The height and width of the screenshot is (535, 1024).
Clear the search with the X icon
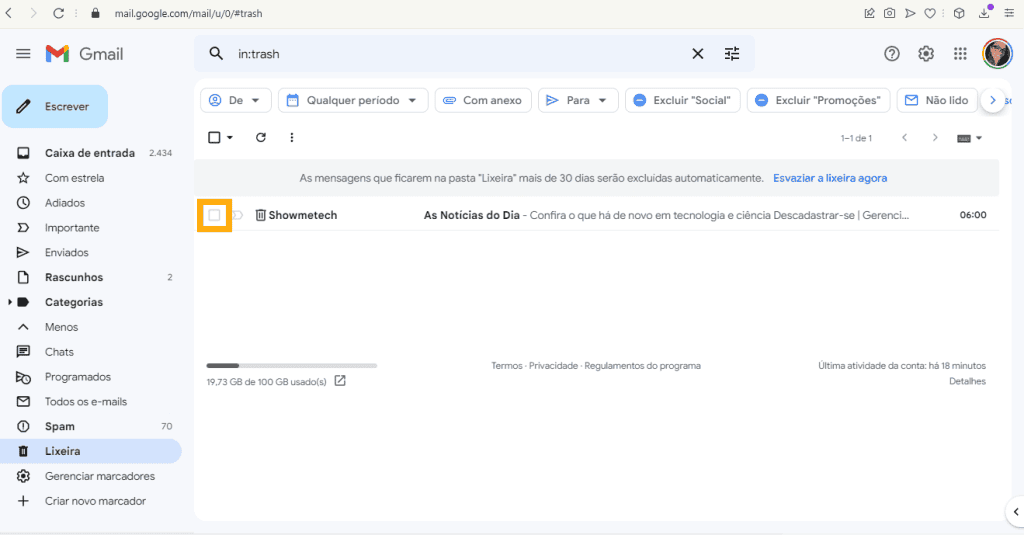click(697, 54)
